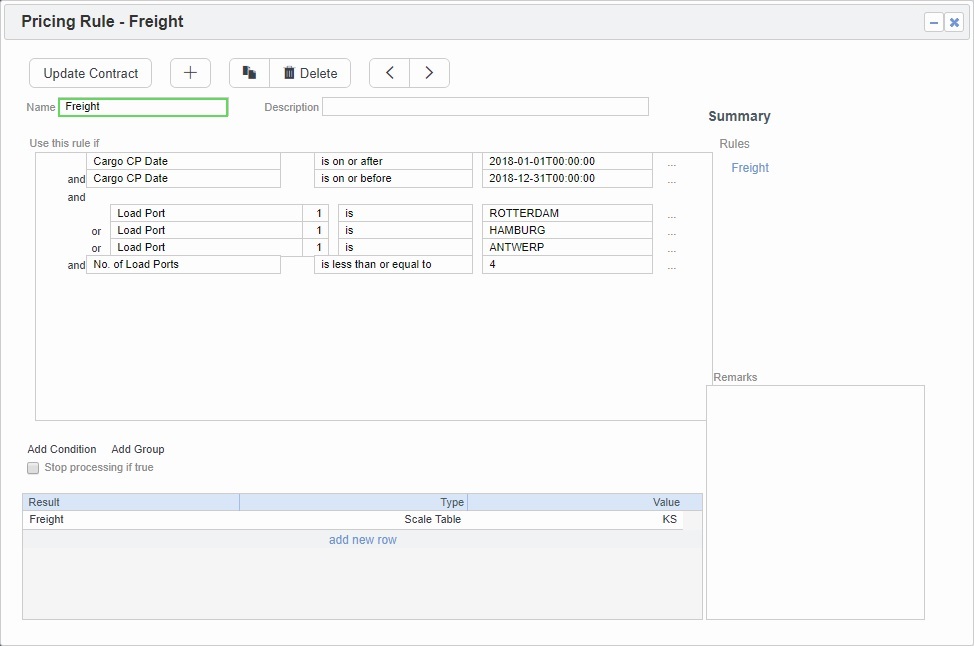The height and width of the screenshot is (646, 974).
Task: Go to previous rule with left arrow
Action: point(390,73)
